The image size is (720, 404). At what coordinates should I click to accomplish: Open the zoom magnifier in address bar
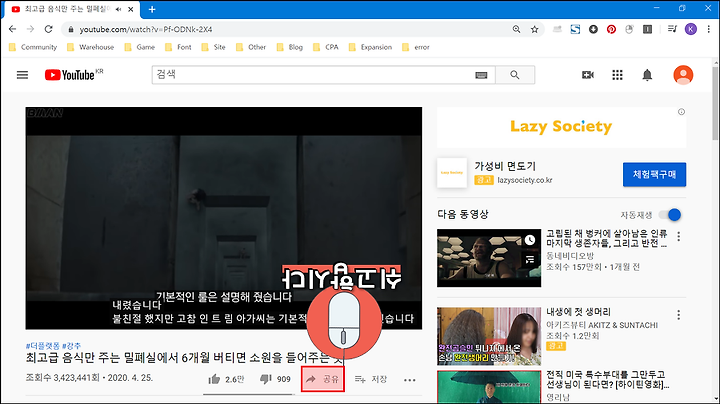point(517,29)
